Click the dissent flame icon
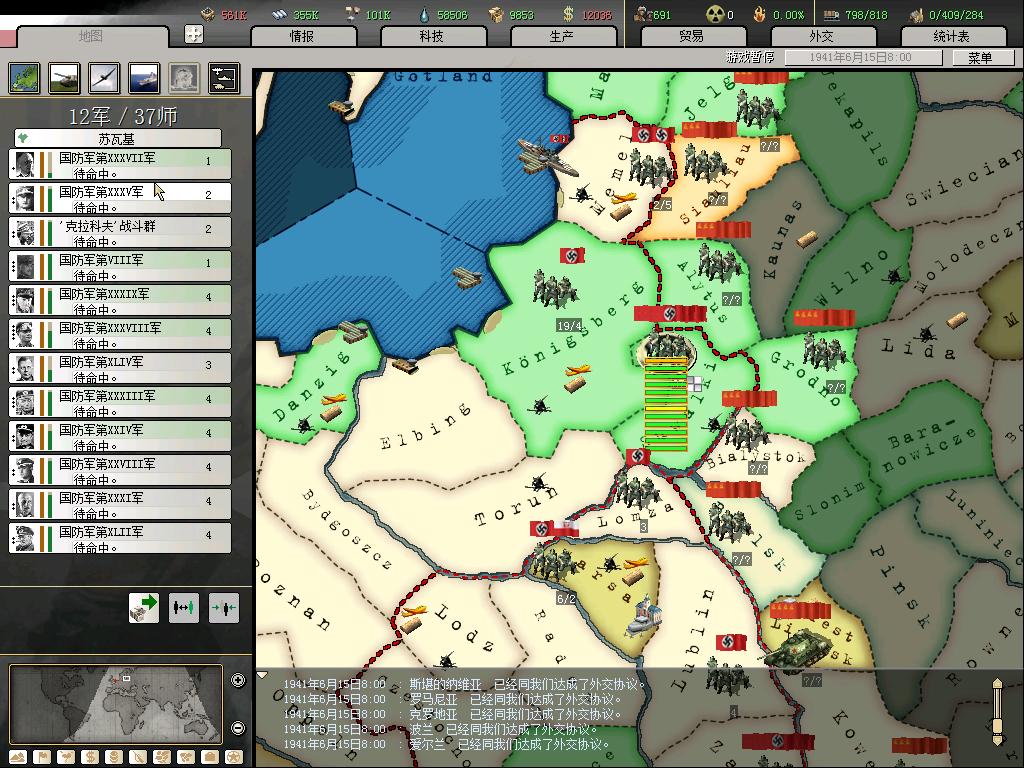The image size is (1024, 768). point(759,14)
